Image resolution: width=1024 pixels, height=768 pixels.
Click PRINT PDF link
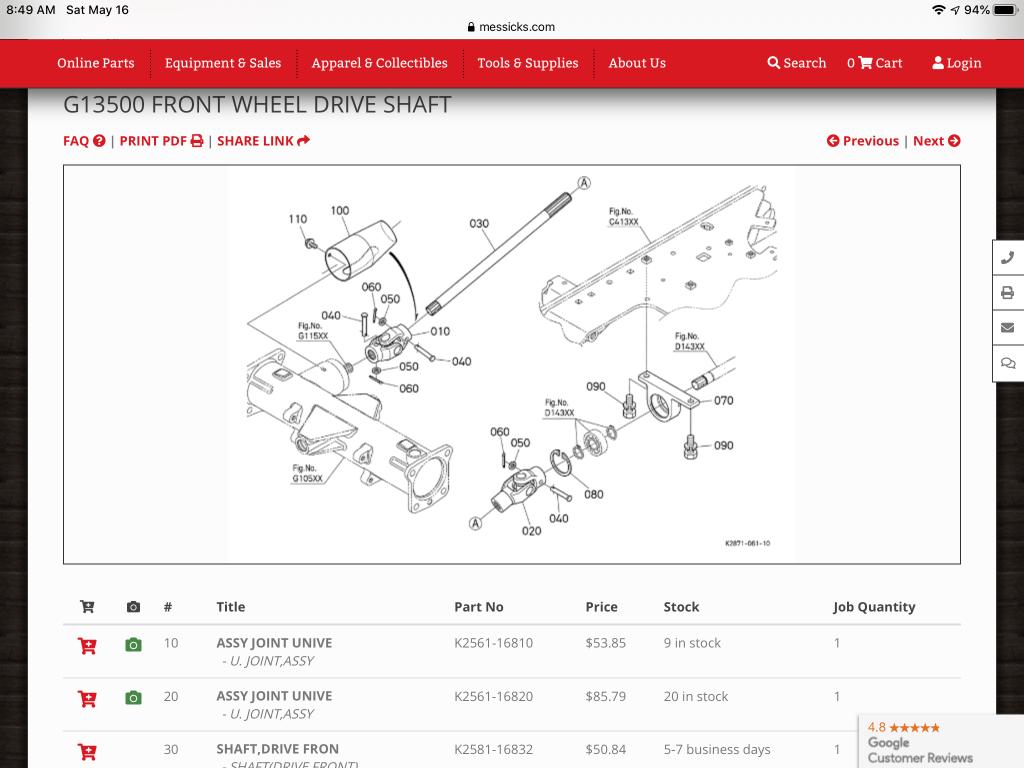pos(161,141)
